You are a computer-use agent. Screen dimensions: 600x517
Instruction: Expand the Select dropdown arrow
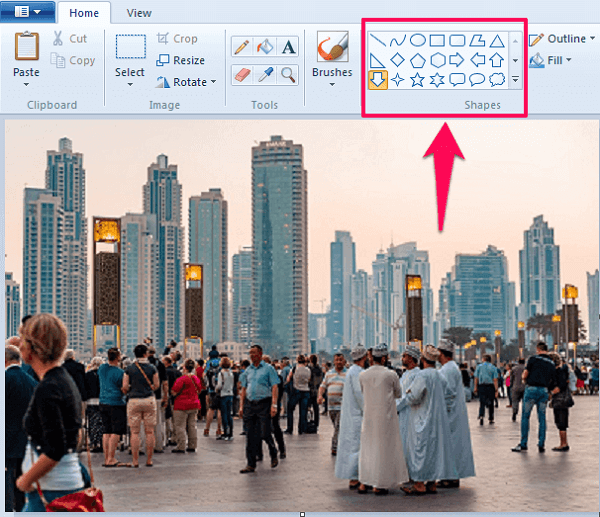pyautogui.click(x=130, y=84)
